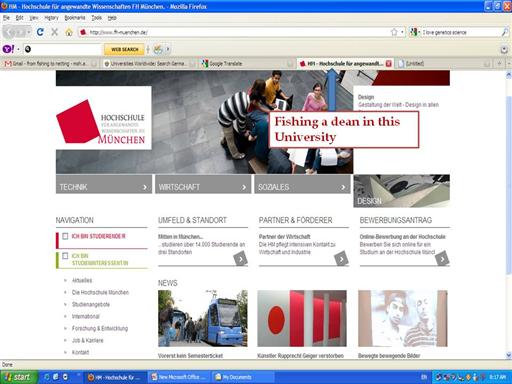The height and width of the screenshot is (384, 512).
Task: Click the Web Search button
Action: [124, 49]
